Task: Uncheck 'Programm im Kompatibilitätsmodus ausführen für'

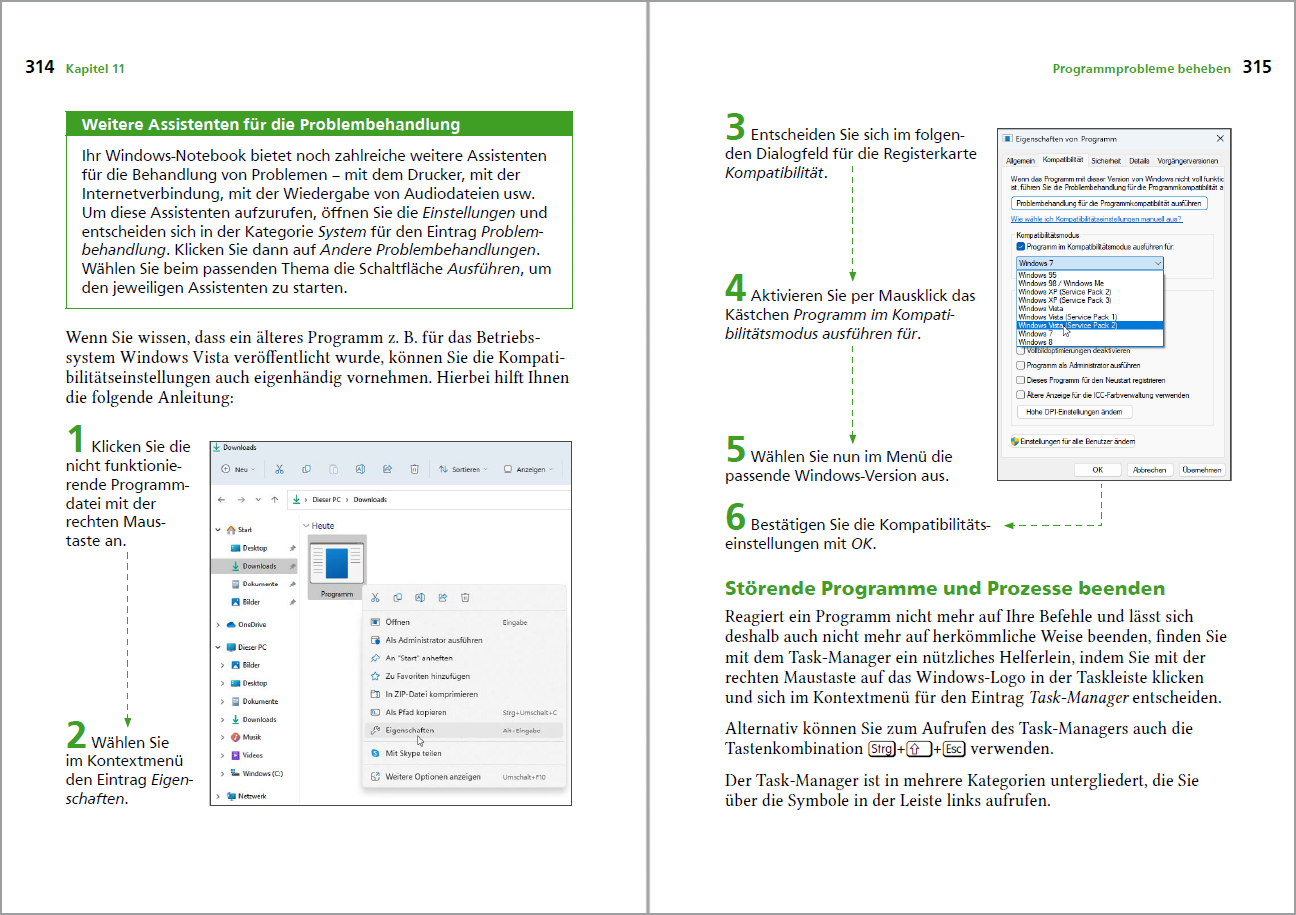Action: 1020,246
